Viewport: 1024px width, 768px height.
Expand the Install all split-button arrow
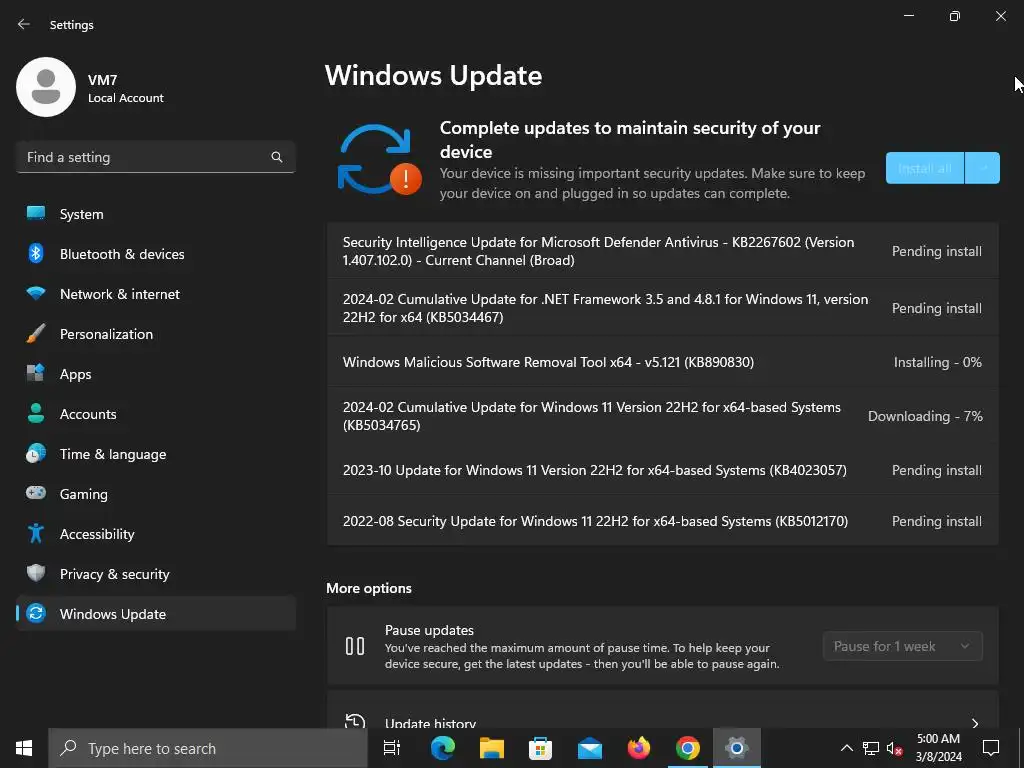pyautogui.click(x=982, y=168)
